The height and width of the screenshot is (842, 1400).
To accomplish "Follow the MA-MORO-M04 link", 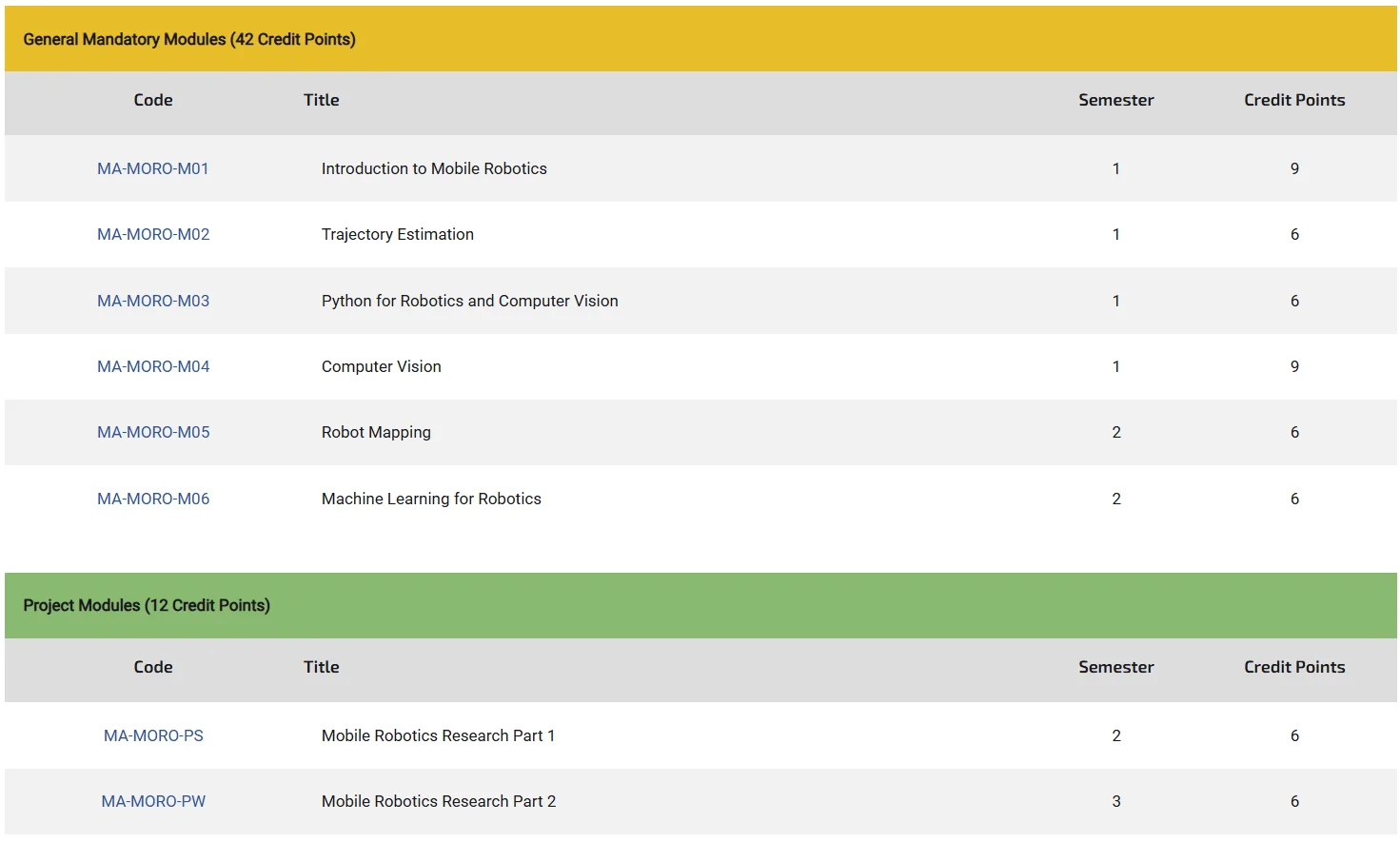I will pos(153,366).
